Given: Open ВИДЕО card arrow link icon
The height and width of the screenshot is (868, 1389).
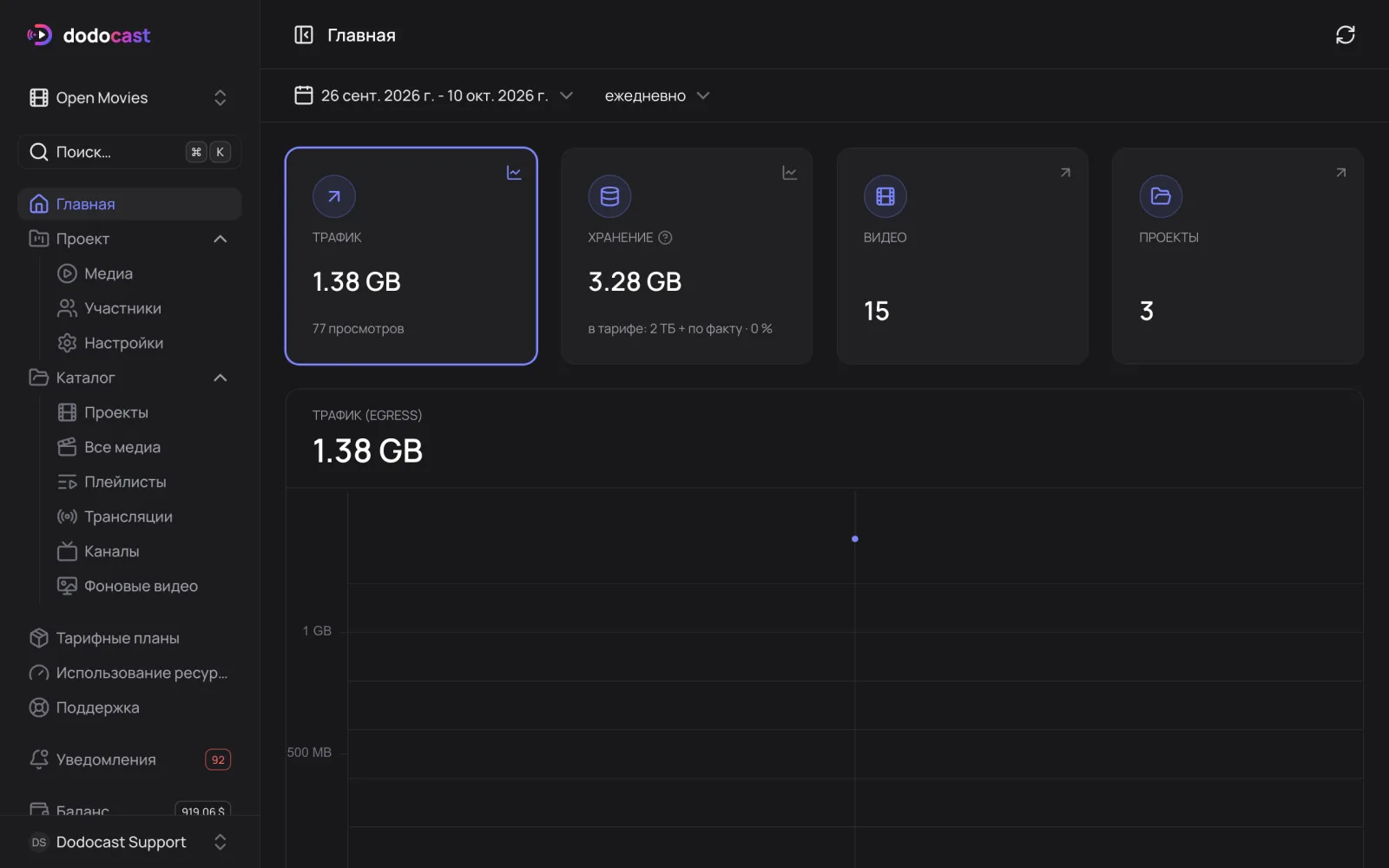Looking at the screenshot, I should (x=1065, y=173).
